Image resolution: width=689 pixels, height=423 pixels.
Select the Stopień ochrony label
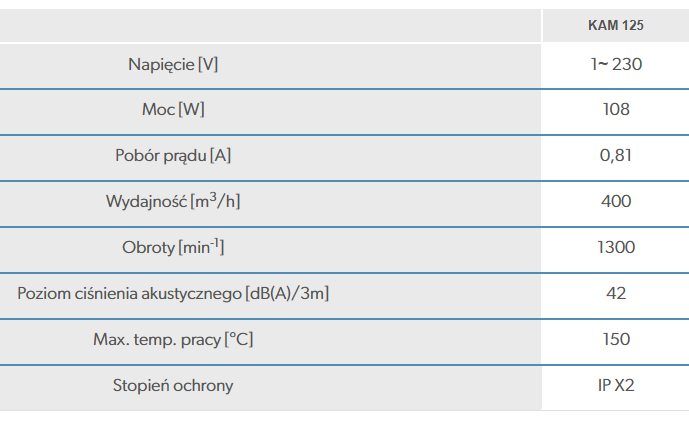pyautogui.click(x=173, y=386)
